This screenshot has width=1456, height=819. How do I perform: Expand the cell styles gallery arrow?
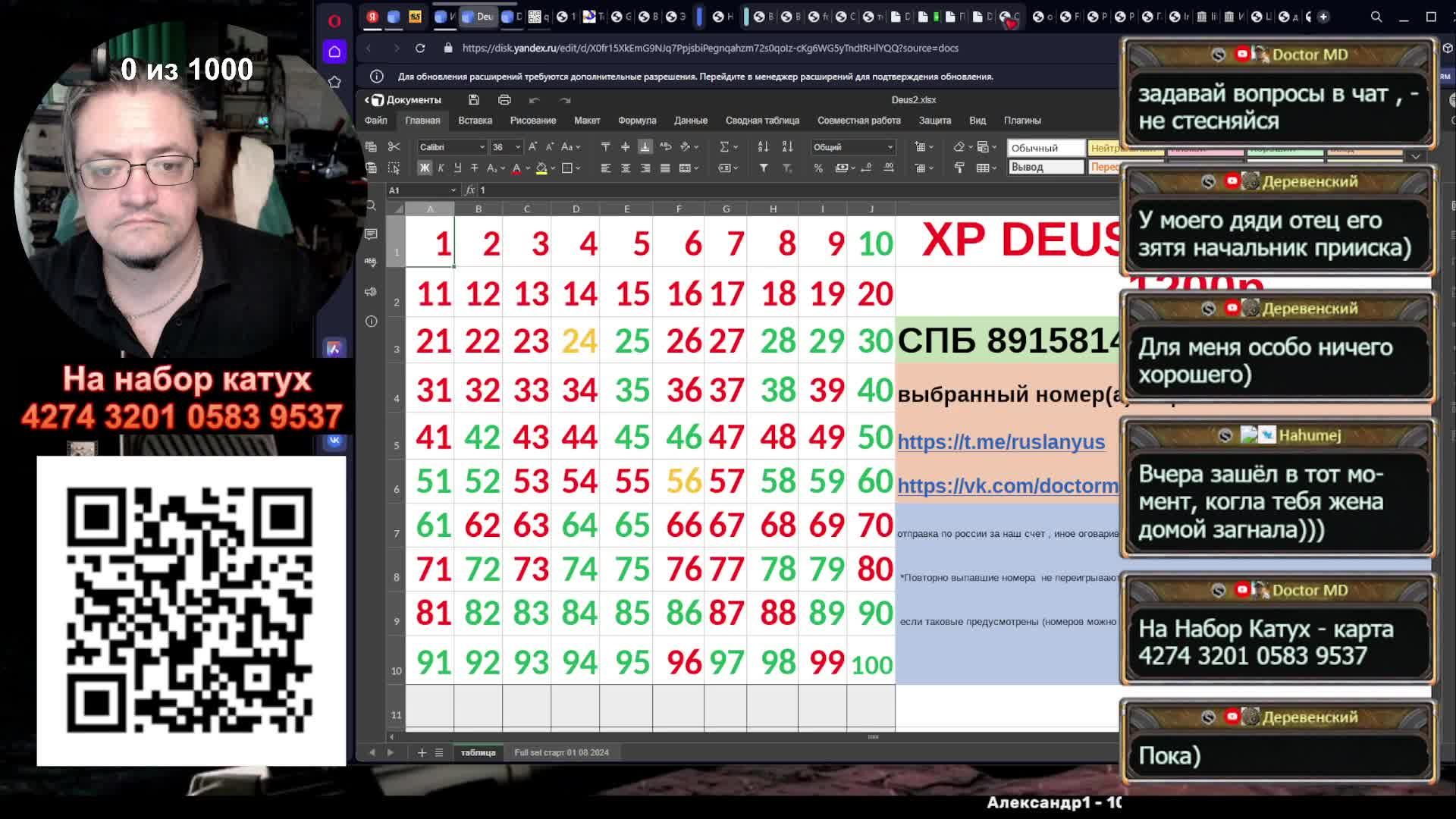click(1415, 156)
